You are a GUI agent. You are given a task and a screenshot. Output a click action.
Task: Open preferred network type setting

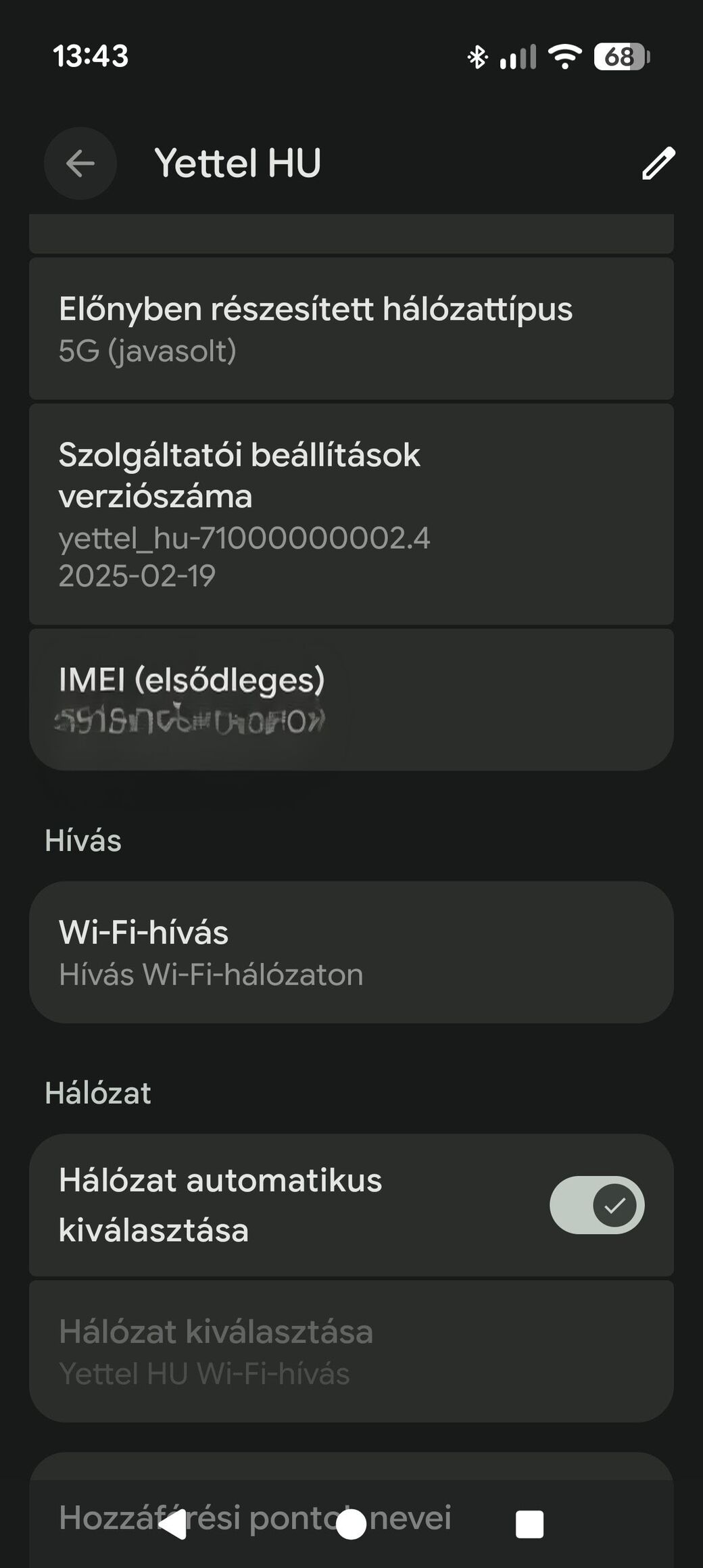pyautogui.click(x=351, y=328)
